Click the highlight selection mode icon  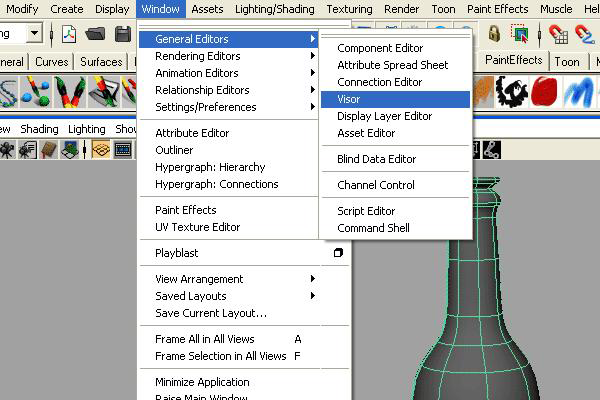point(519,33)
